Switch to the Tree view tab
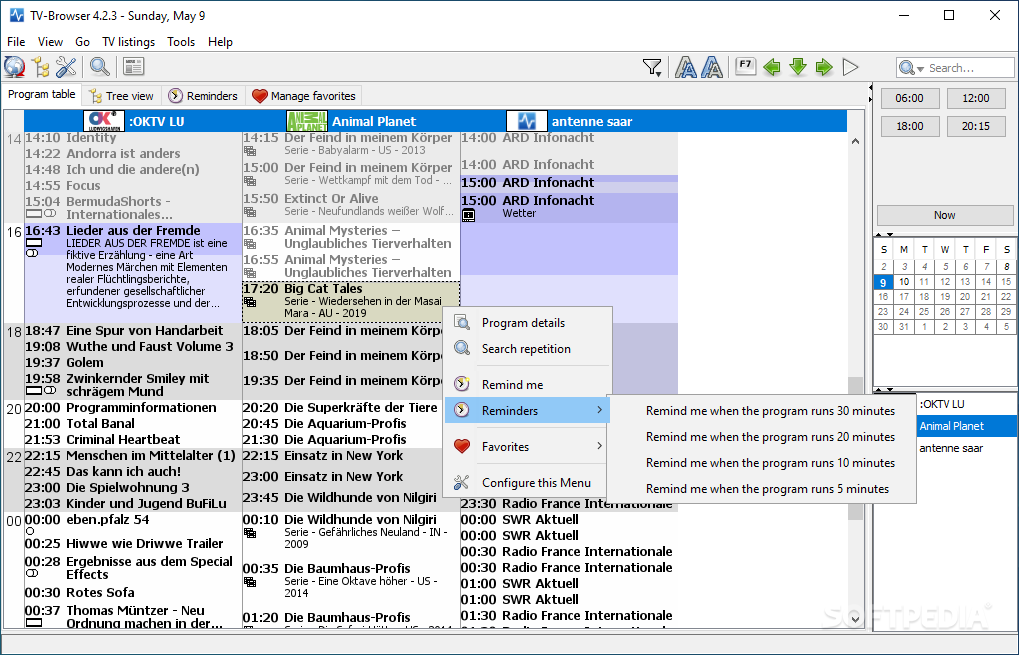Screen dimensions: 1019x655 122,96
